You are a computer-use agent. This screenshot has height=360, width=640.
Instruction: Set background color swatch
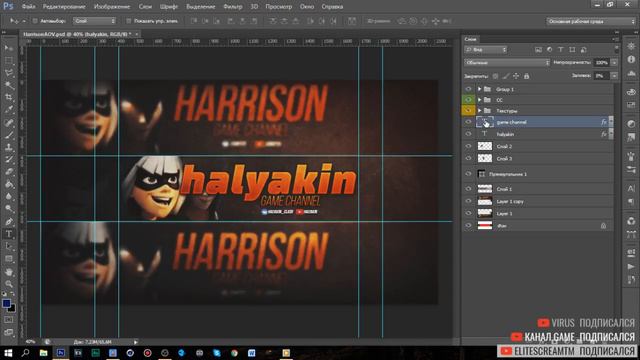point(12,309)
